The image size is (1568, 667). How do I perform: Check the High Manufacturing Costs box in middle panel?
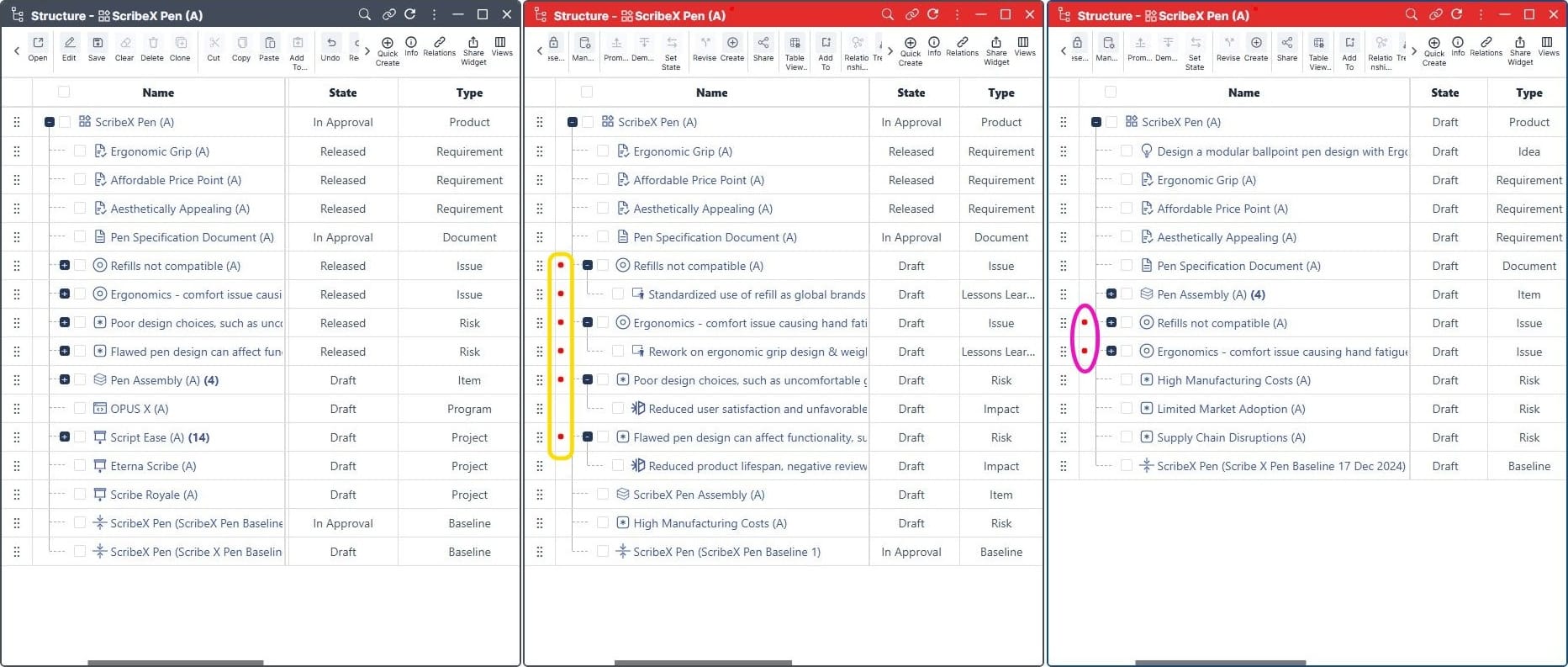coord(603,523)
